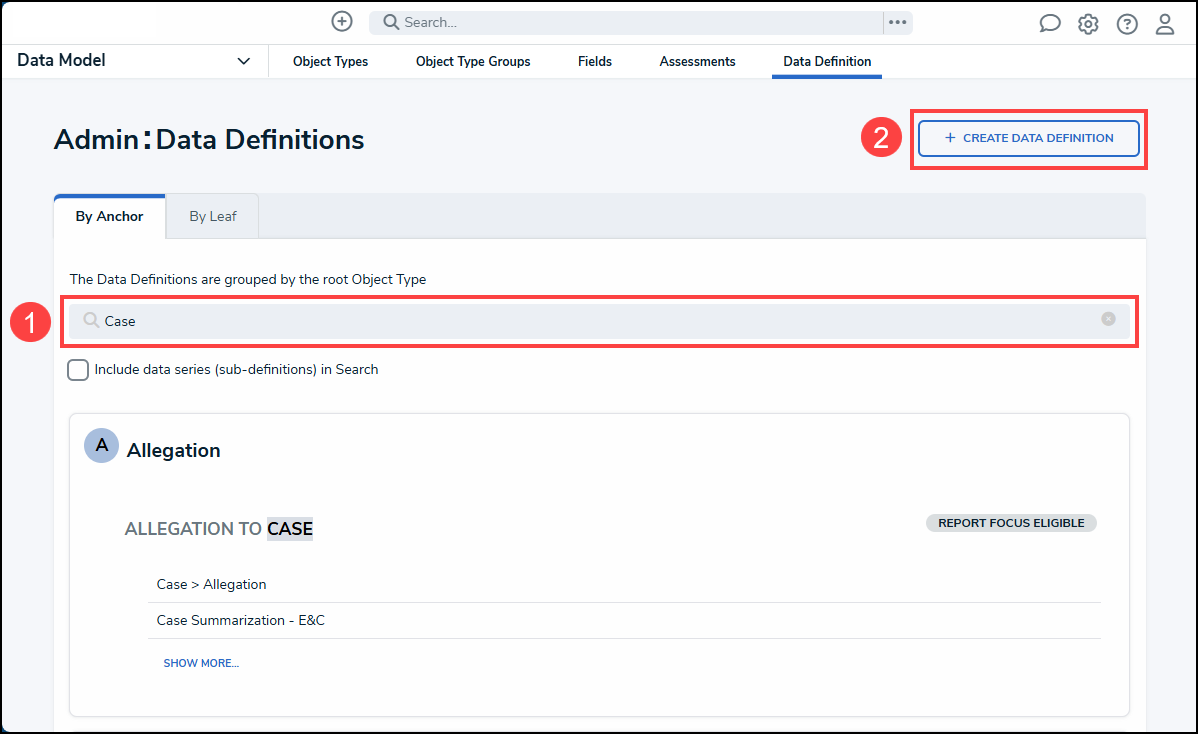Click Create Data Definition button
The width and height of the screenshot is (1198, 734).
pos(1028,138)
